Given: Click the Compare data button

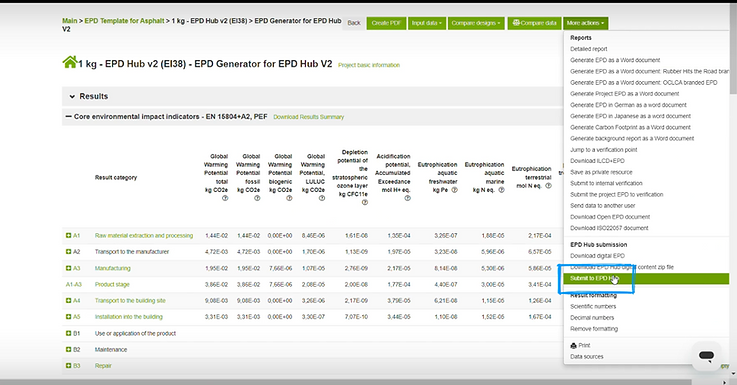Looking at the screenshot, I should [534, 23].
